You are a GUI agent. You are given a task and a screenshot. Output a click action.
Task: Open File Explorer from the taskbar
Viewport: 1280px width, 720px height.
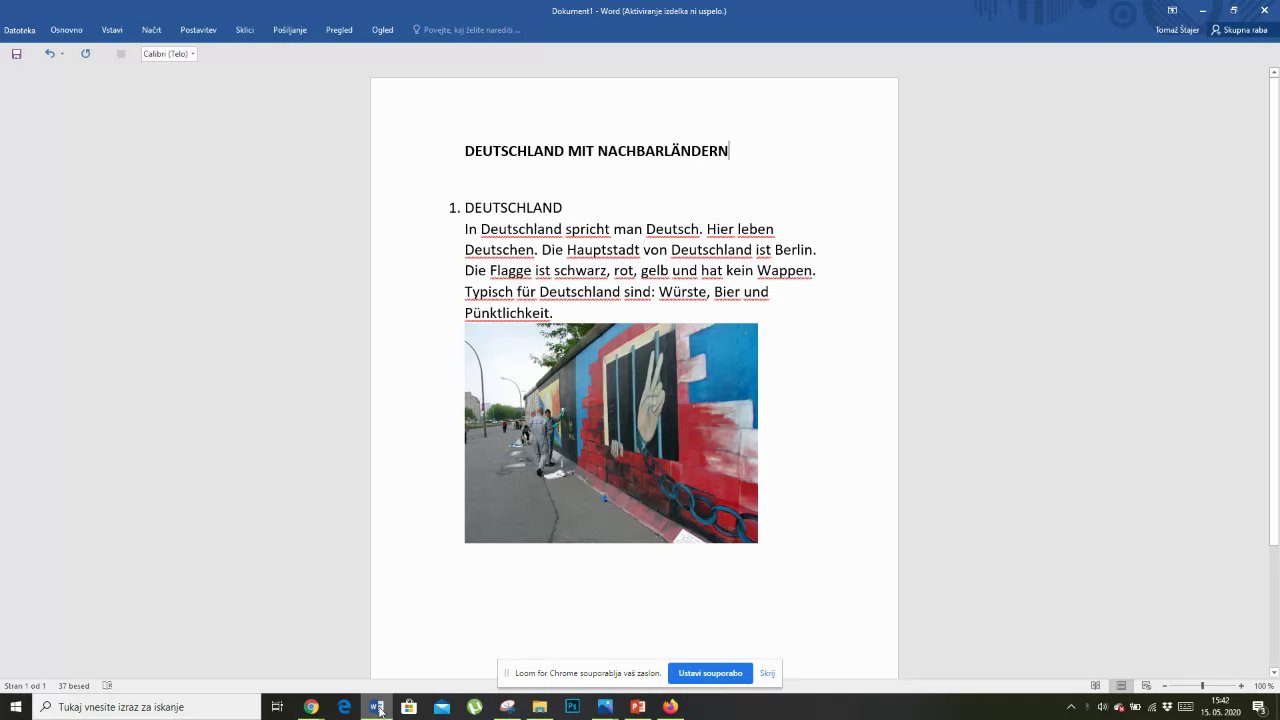(x=540, y=707)
